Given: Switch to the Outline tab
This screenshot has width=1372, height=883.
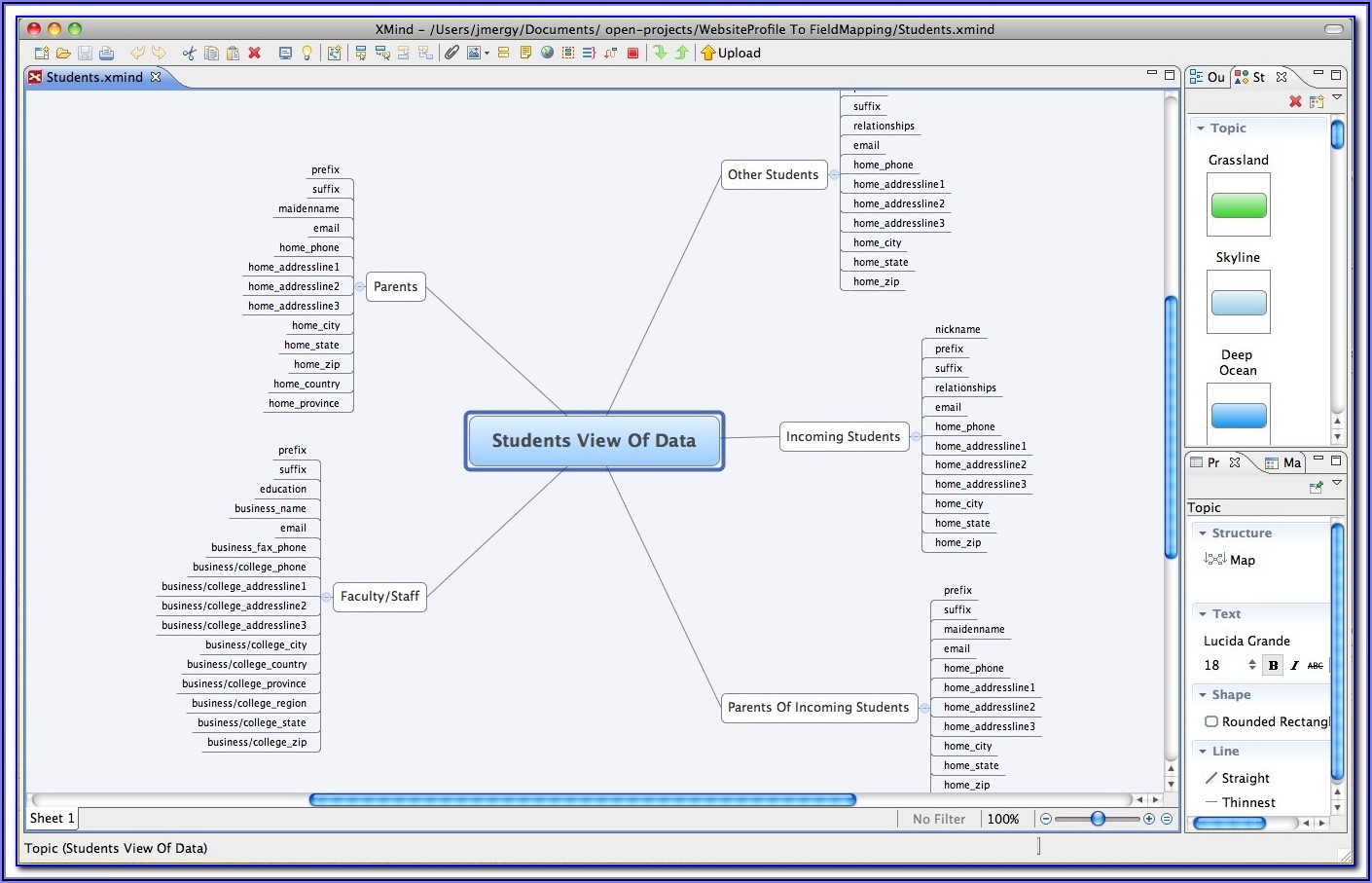Looking at the screenshot, I should pyautogui.click(x=1208, y=77).
